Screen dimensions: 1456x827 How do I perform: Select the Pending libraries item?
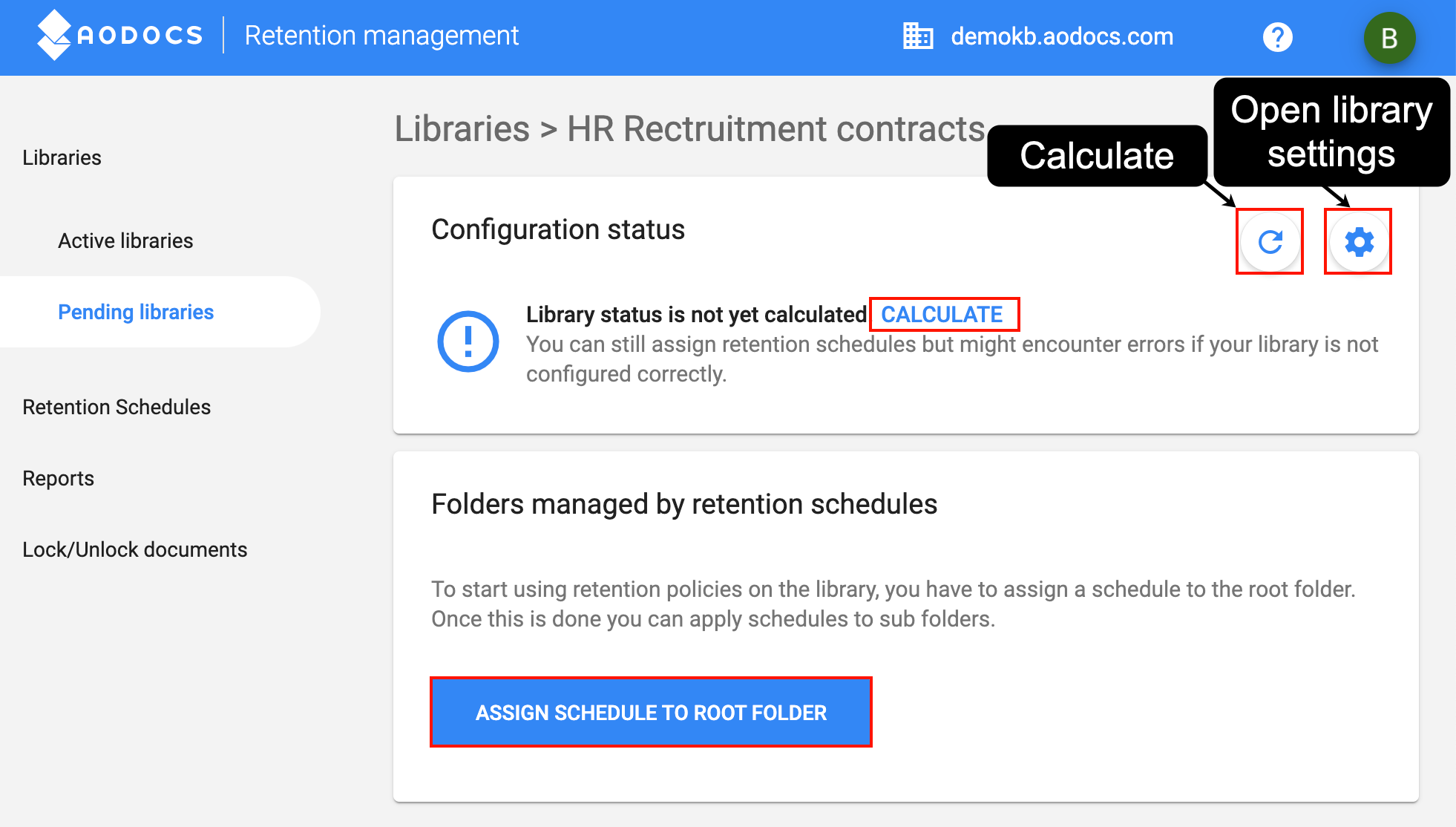tap(136, 312)
